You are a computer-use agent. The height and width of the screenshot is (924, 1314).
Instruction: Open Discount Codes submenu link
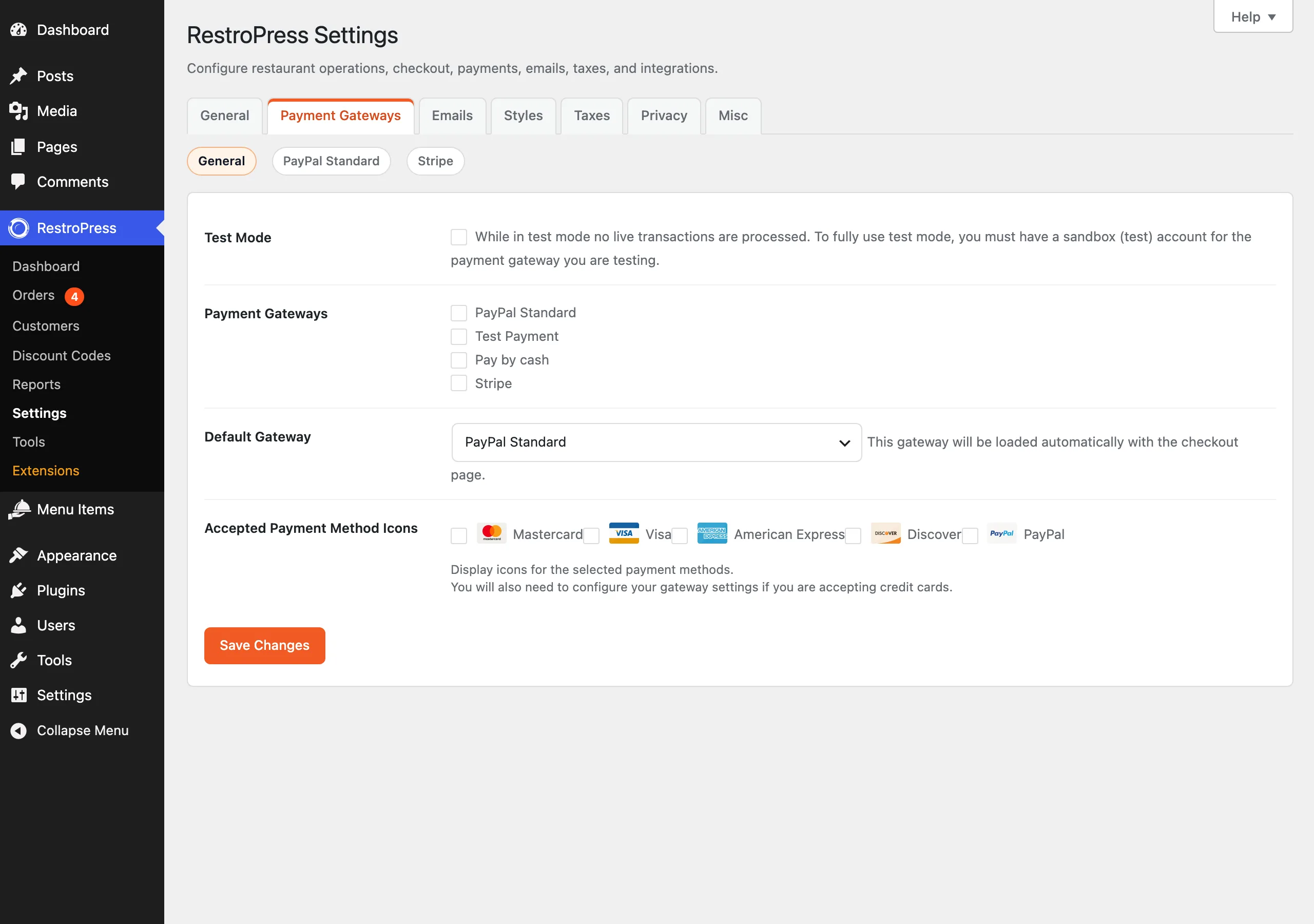tap(62, 356)
